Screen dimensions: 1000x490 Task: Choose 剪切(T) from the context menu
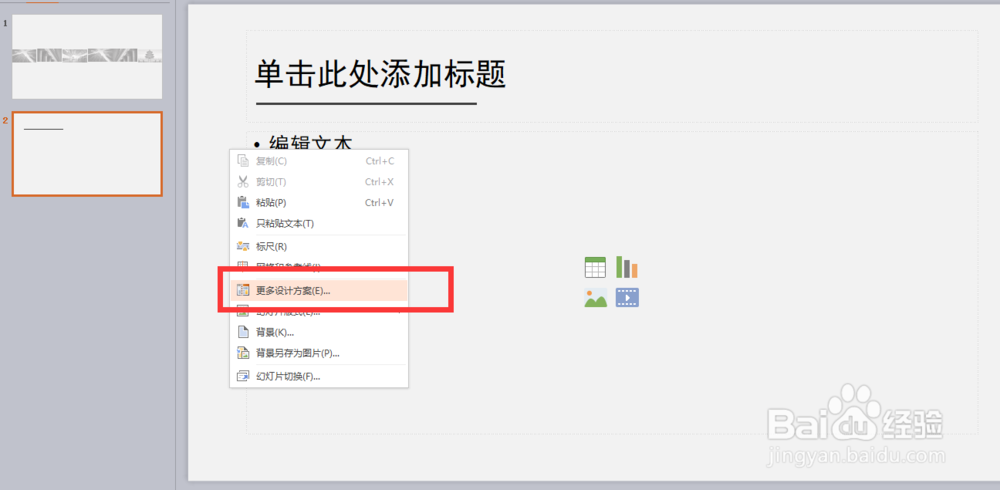pyautogui.click(x=319, y=182)
